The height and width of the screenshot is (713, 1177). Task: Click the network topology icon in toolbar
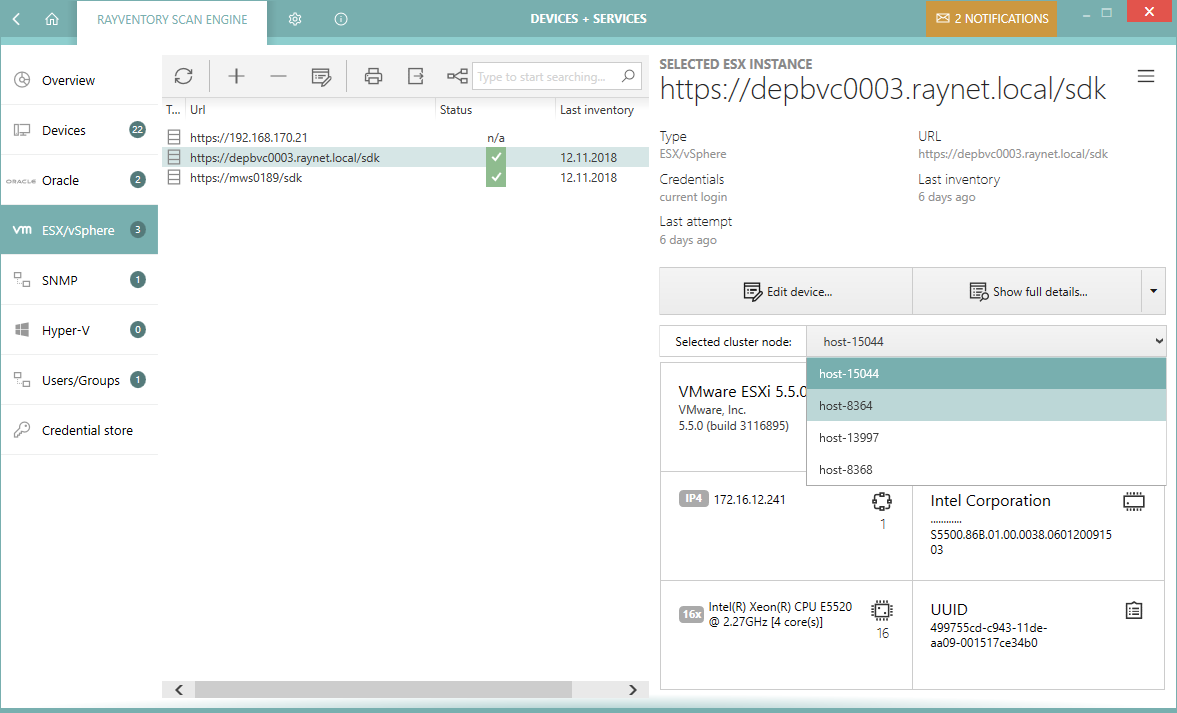[x=457, y=77]
